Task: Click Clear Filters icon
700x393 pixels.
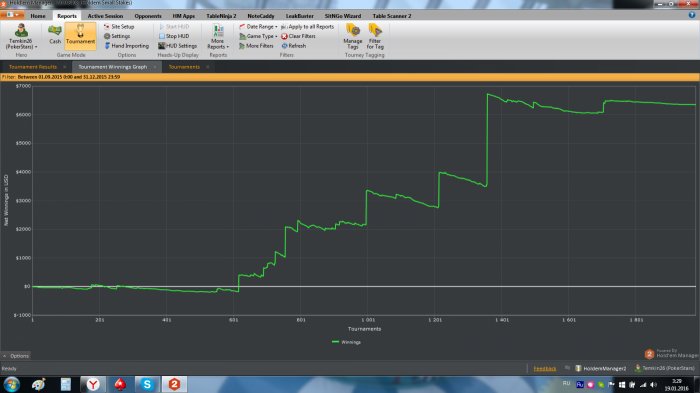Action: pyautogui.click(x=284, y=36)
